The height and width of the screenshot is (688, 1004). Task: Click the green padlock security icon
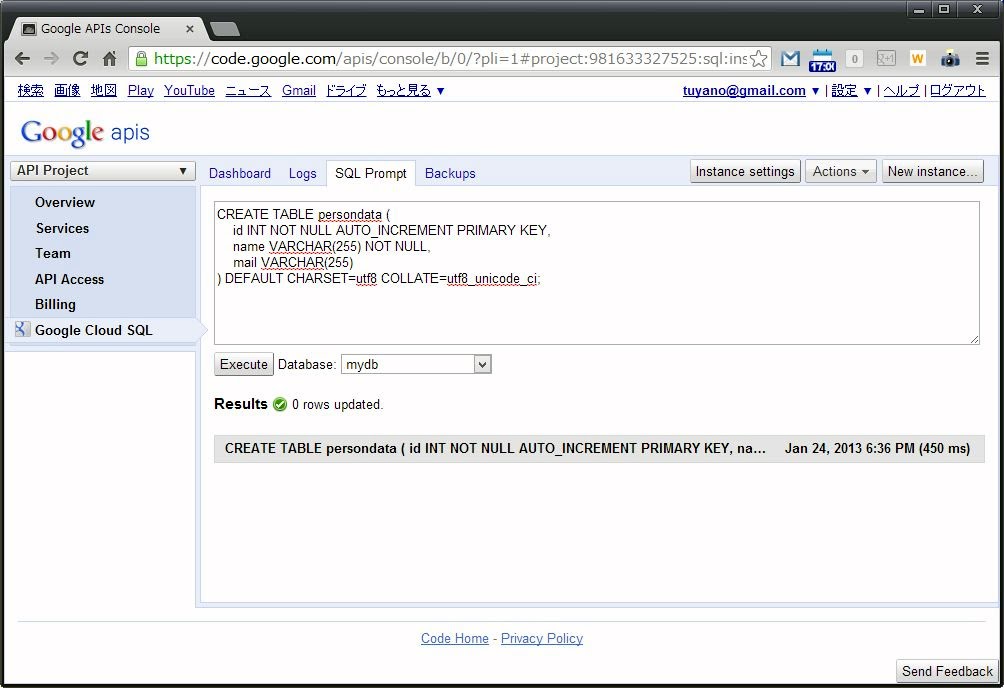click(x=142, y=59)
